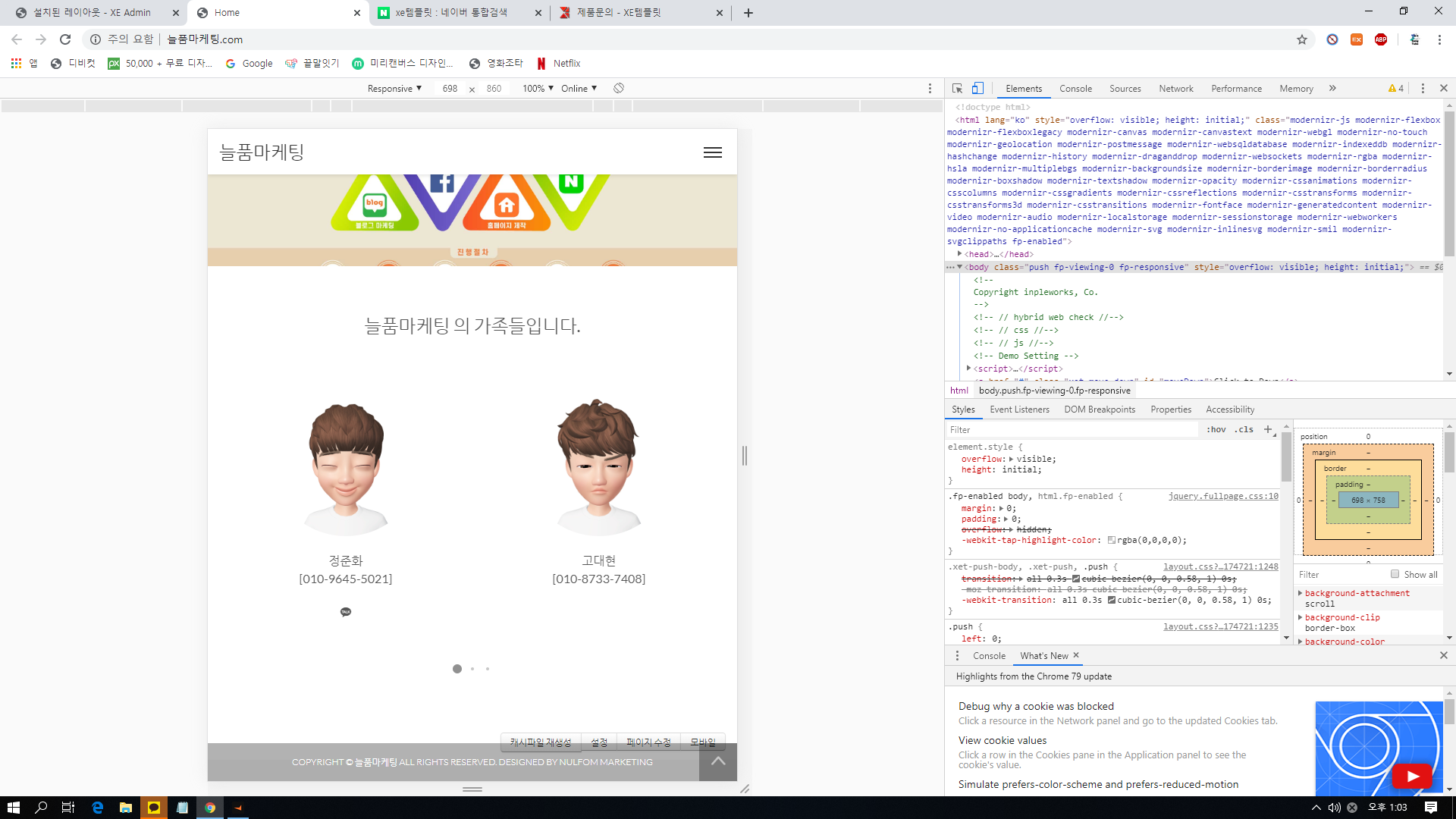Click the inspect element icon
This screenshot has height=819, width=1456.
click(957, 88)
